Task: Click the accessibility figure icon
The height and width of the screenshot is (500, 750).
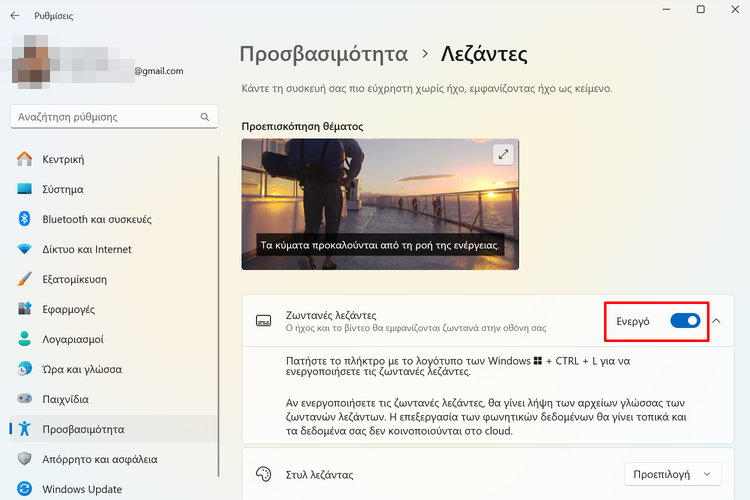Action: click(x=24, y=429)
